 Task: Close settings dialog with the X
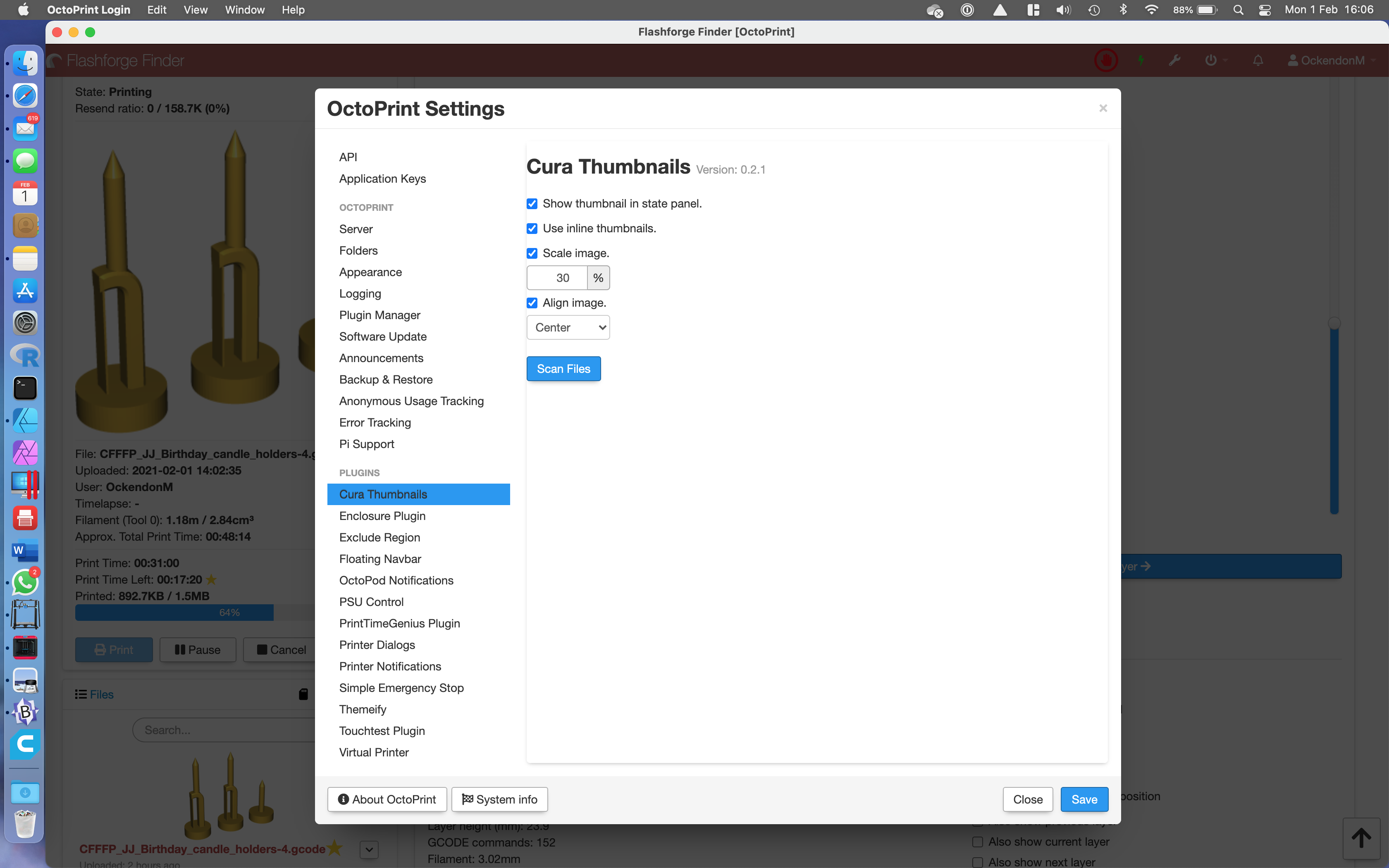[x=1103, y=108]
